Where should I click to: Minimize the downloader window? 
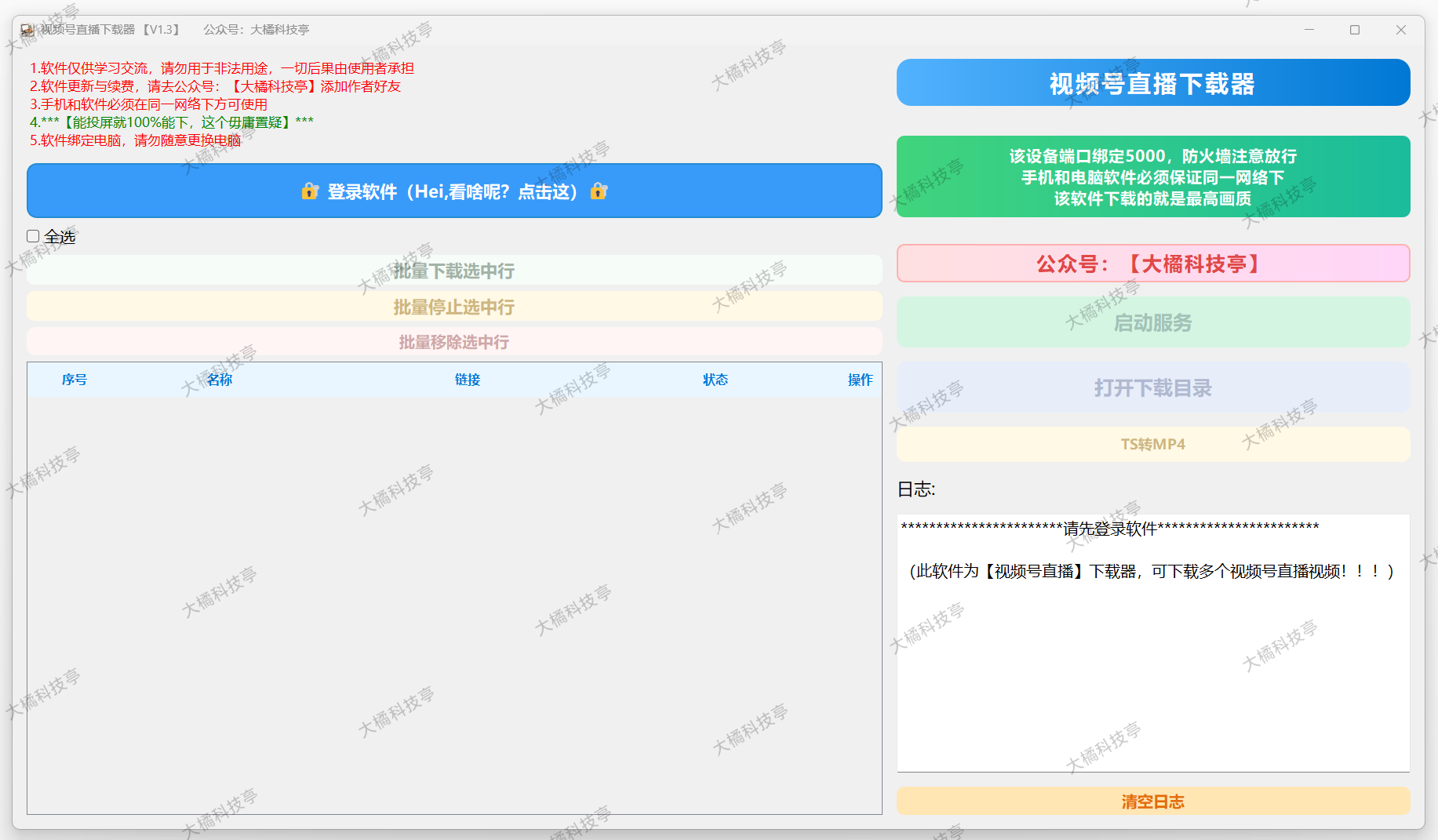click(1309, 30)
